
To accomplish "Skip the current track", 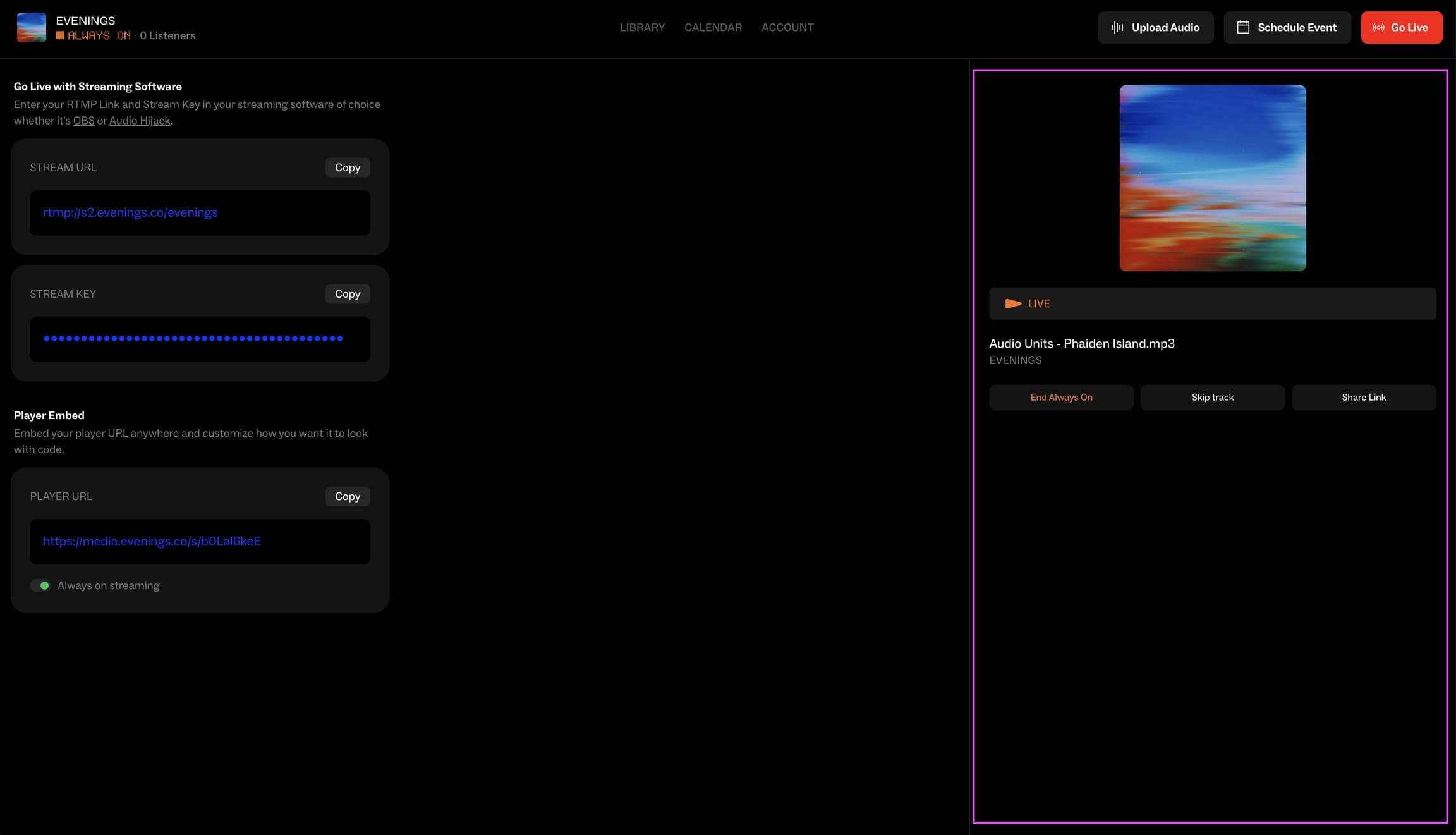I will coord(1212,398).
